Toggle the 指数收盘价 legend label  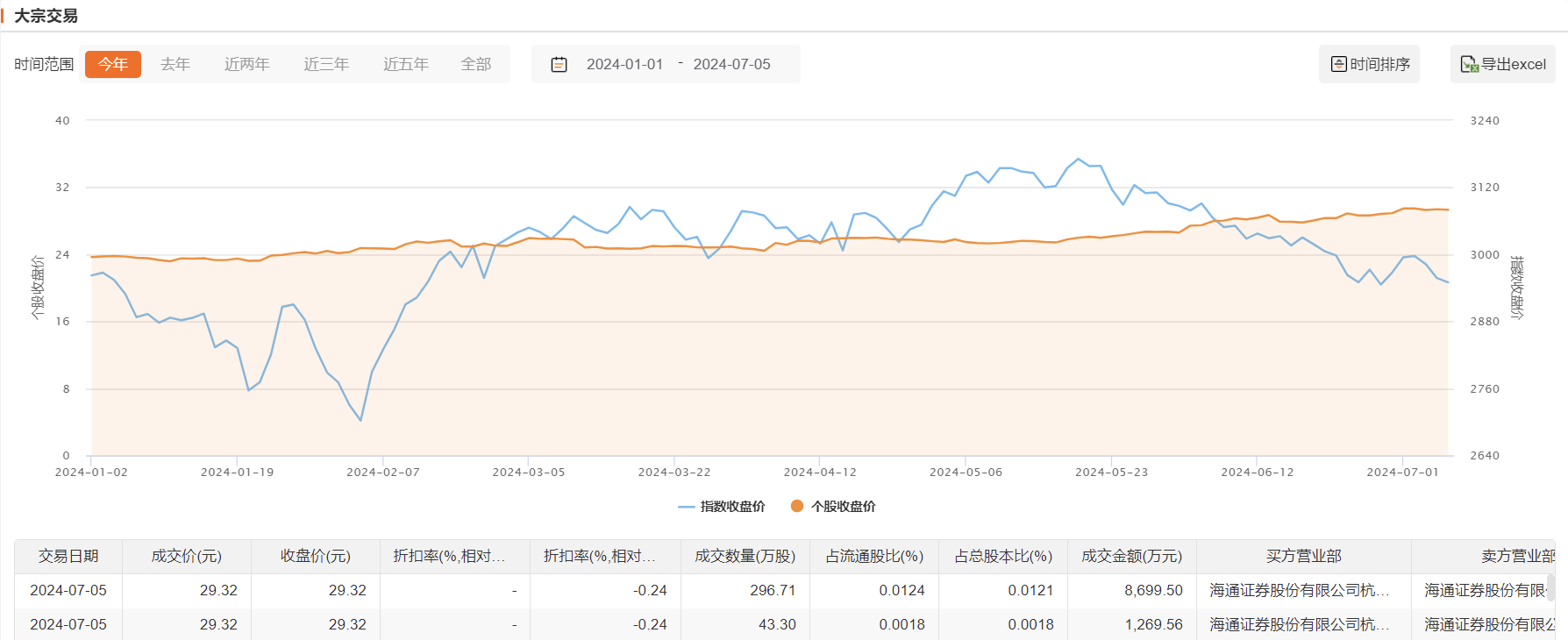[732, 507]
